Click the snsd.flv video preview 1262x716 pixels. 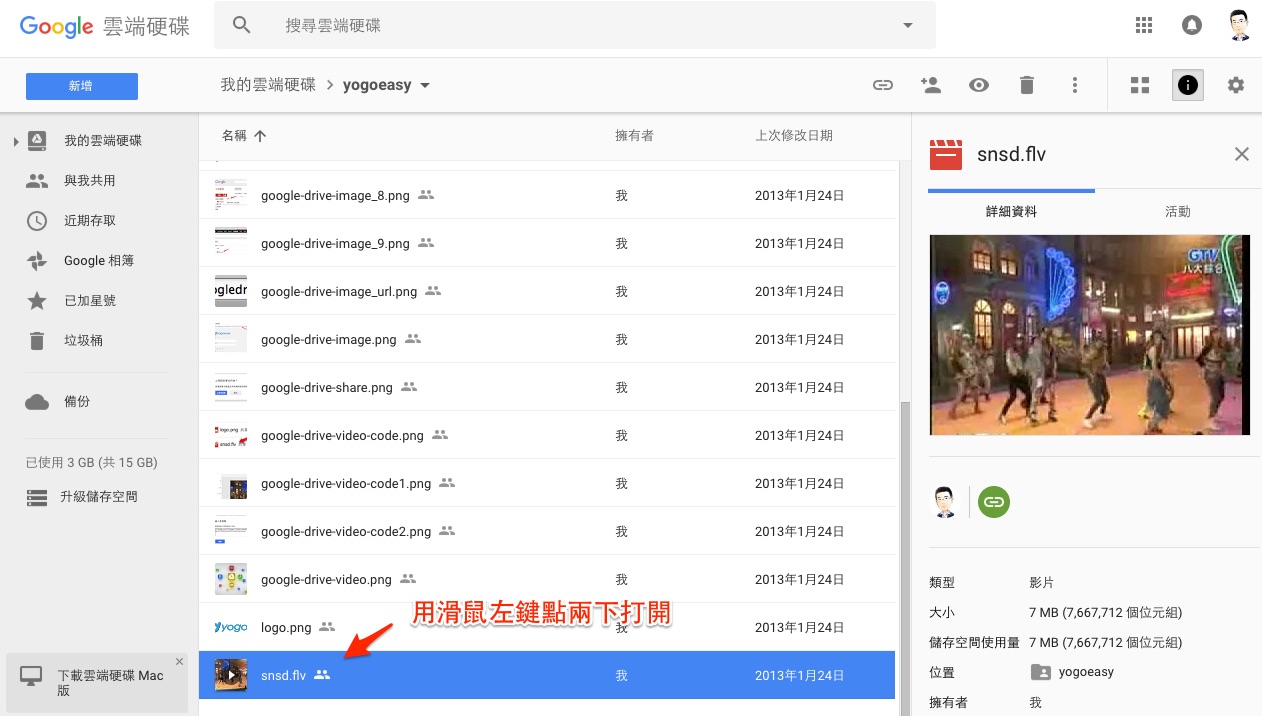pos(1090,335)
